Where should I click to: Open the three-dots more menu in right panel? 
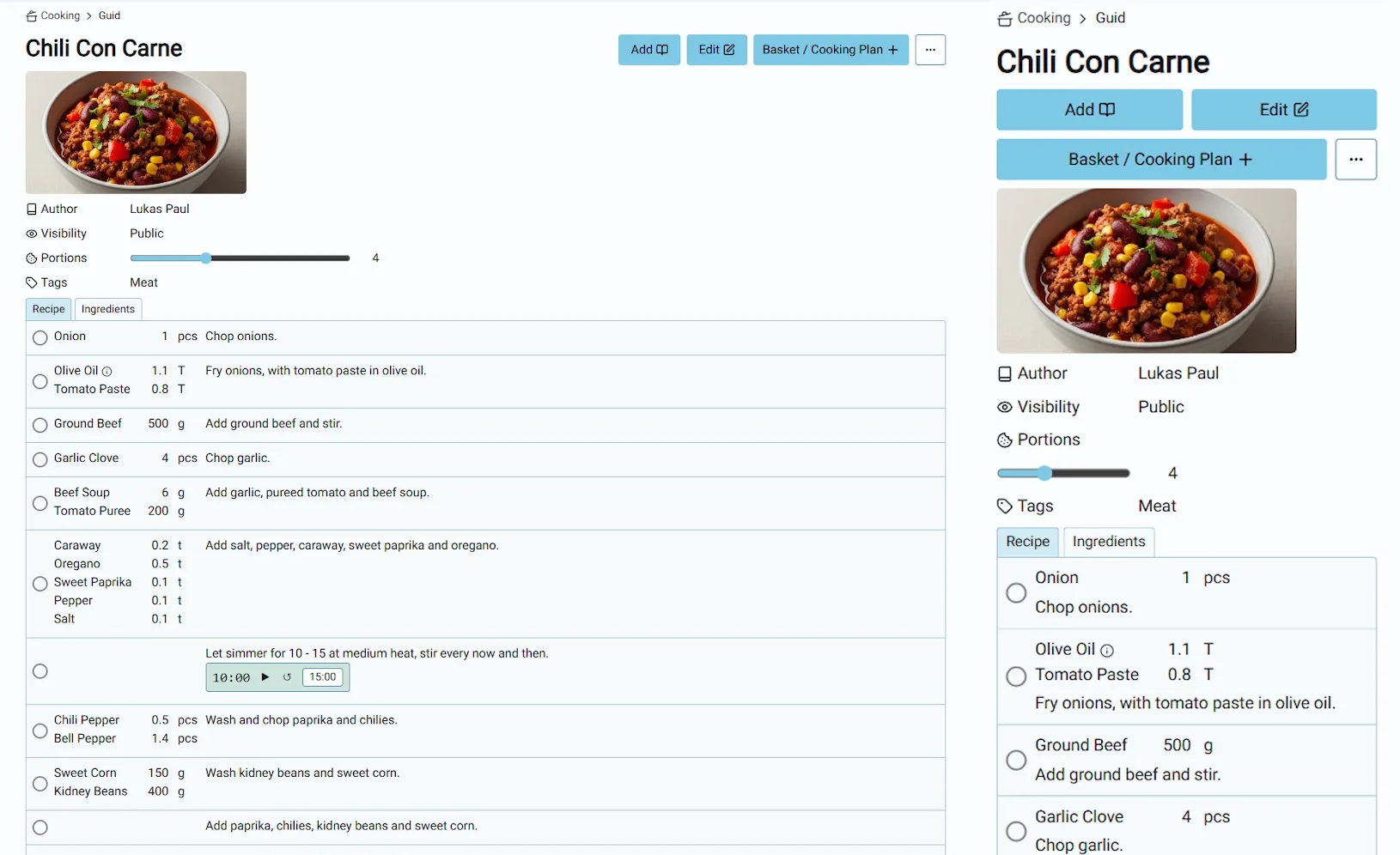coord(1355,160)
